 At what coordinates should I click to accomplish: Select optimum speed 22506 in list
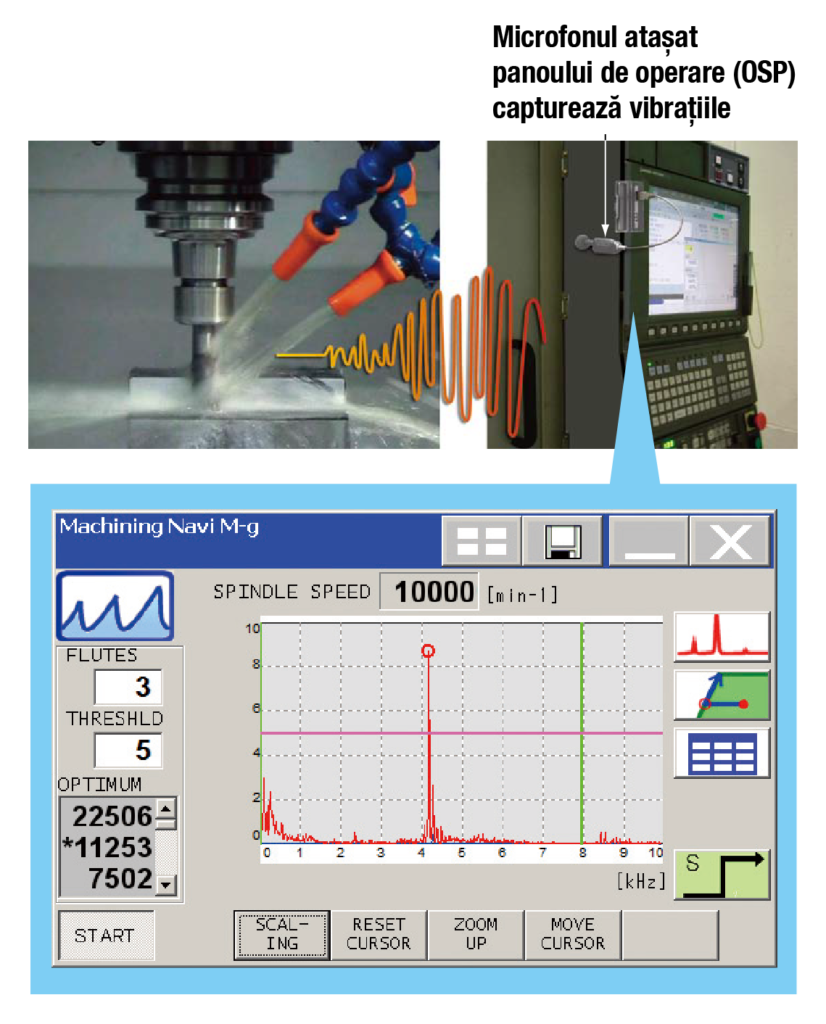coord(112,816)
